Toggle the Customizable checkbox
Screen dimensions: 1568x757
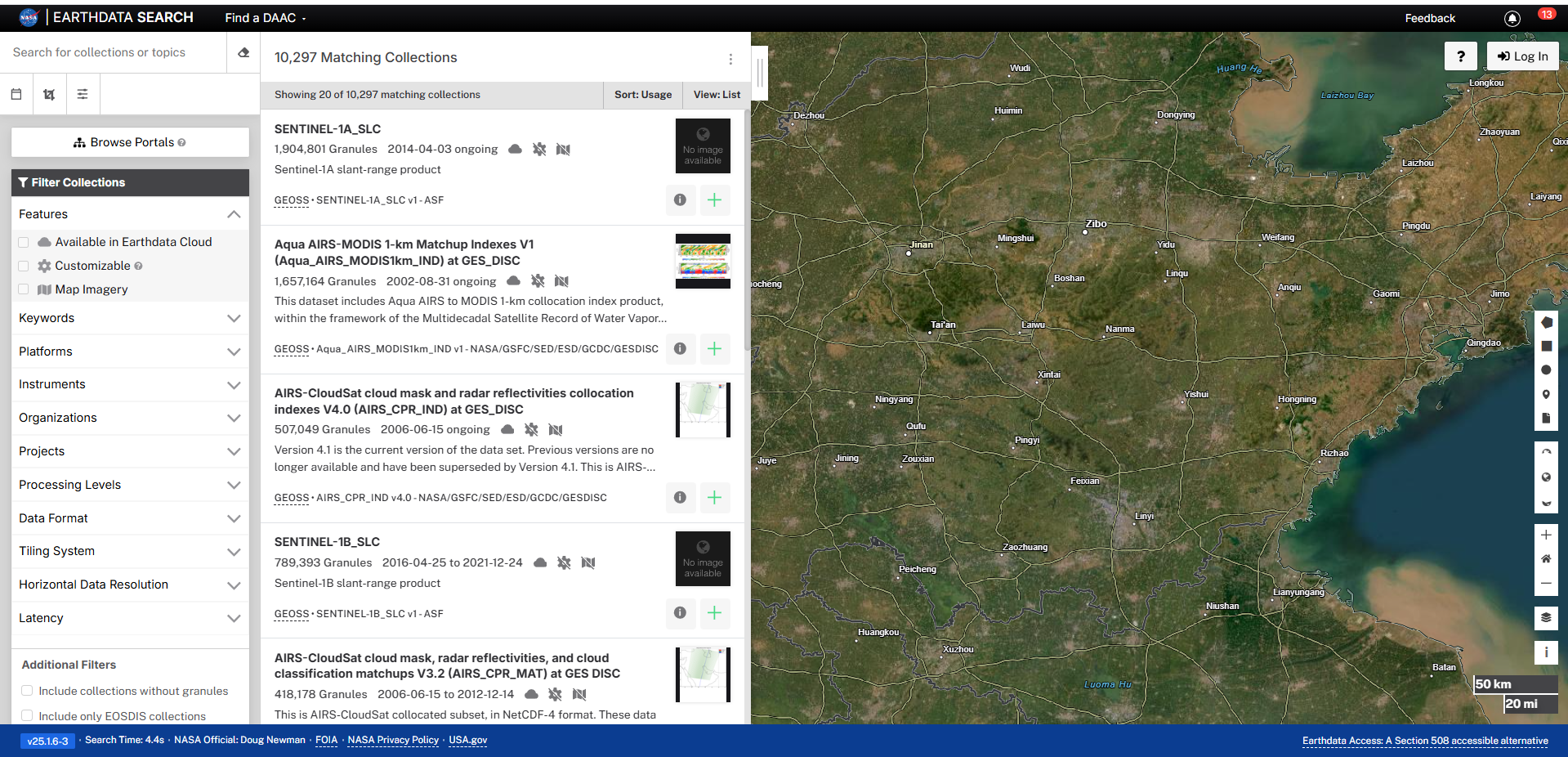23,266
